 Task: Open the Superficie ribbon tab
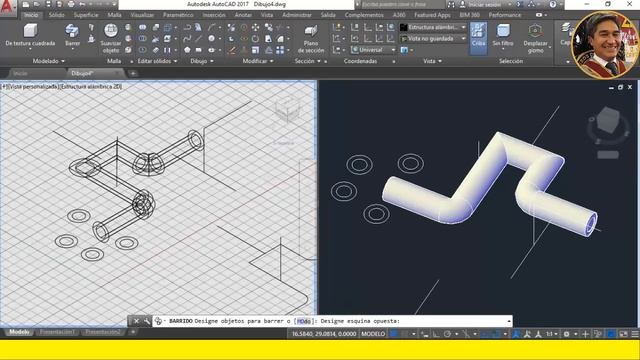(x=86, y=15)
